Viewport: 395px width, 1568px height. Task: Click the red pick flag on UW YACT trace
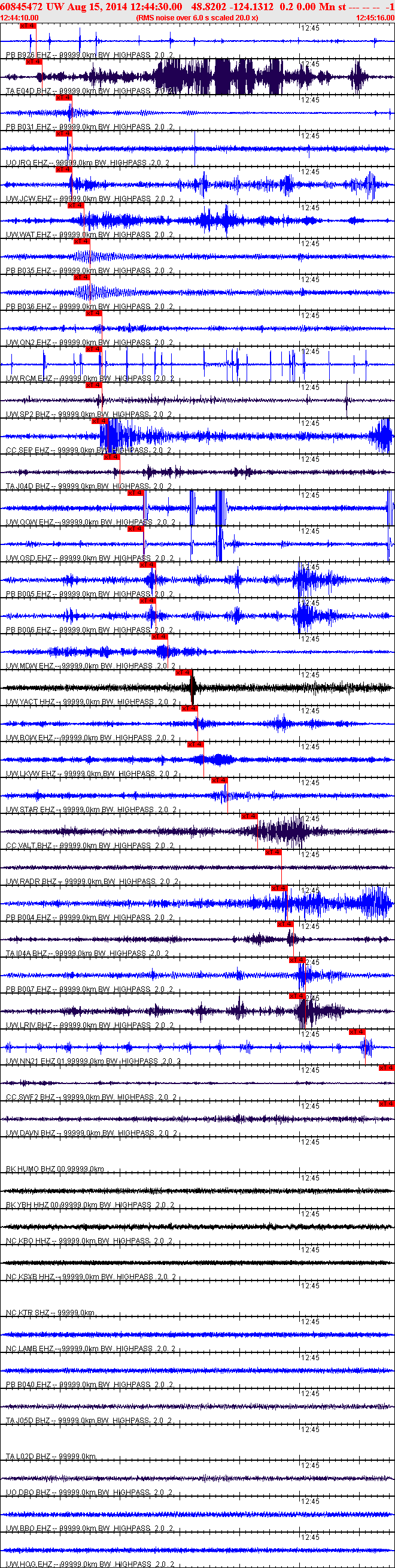[184, 672]
